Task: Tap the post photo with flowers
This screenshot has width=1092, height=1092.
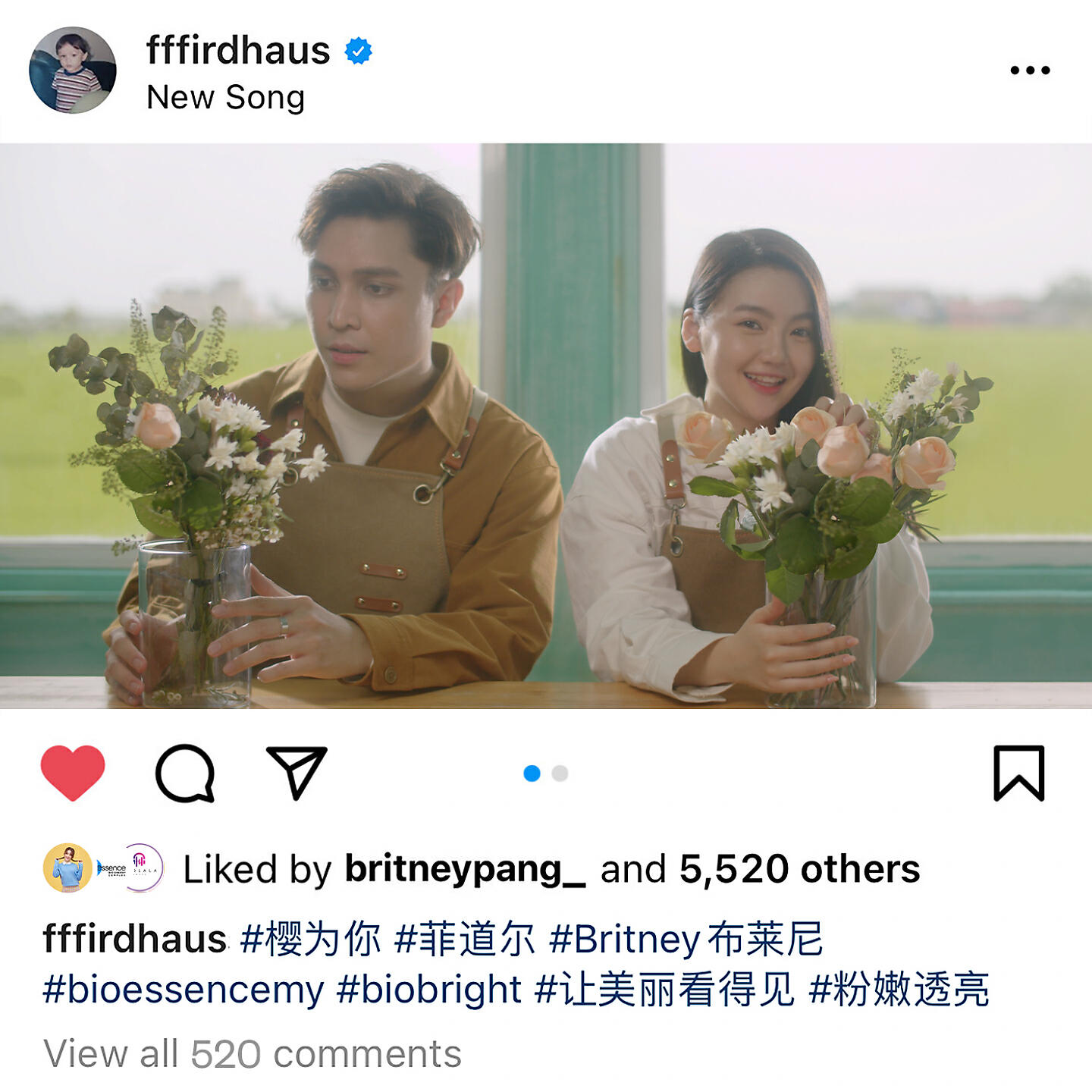Action: point(546,426)
